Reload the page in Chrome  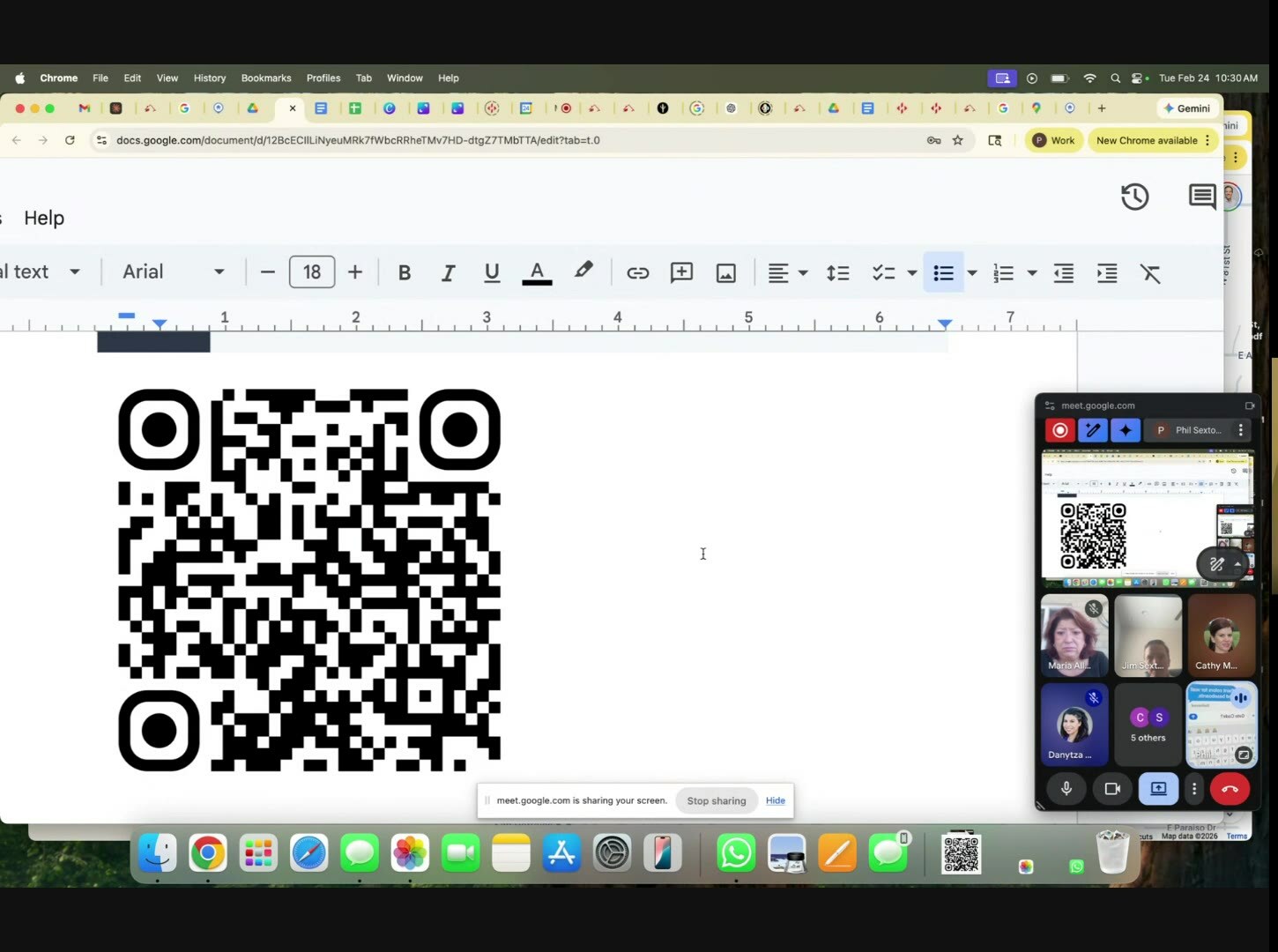70,140
